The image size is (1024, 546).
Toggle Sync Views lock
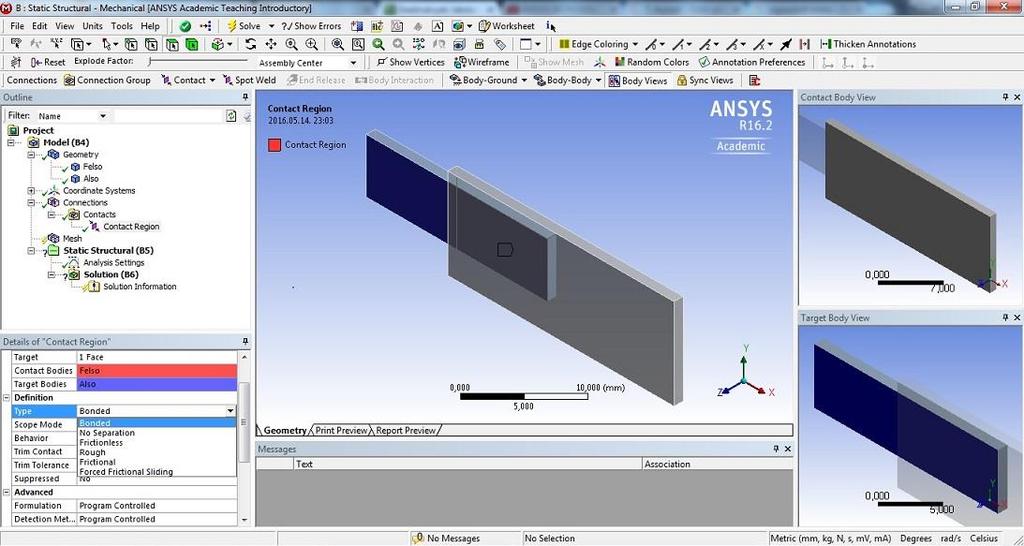[705, 80]
